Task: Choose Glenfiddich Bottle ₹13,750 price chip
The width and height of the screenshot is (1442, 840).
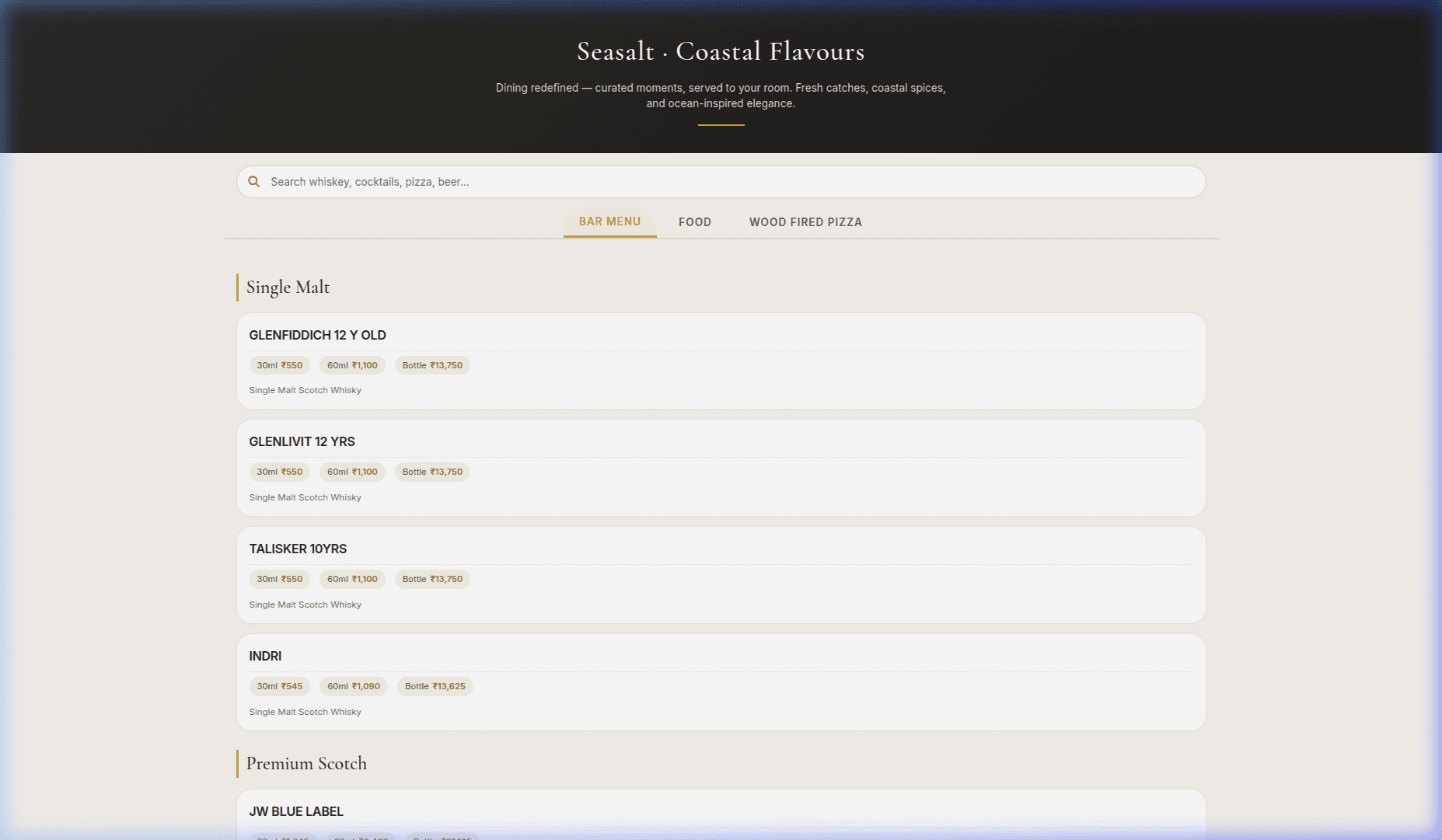Action: click(432, 365)
